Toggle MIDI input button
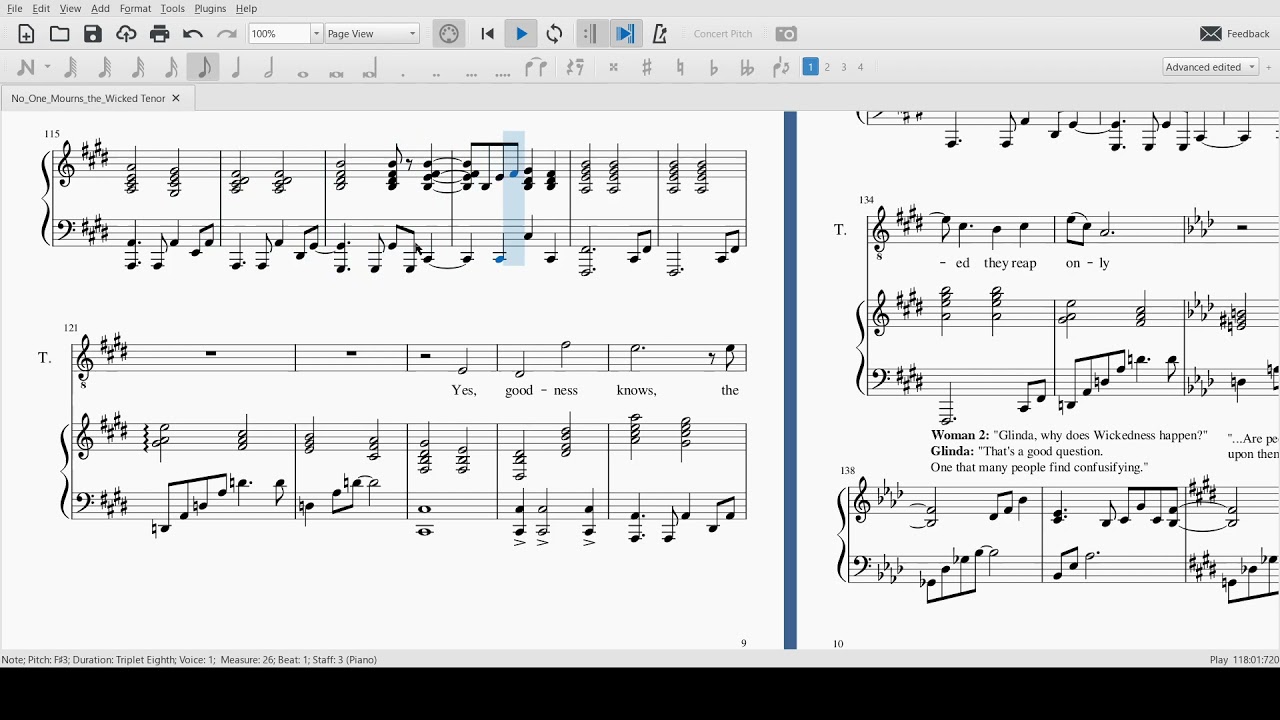The height and width of the screenshot is (720, 1280). coord(449,34)
